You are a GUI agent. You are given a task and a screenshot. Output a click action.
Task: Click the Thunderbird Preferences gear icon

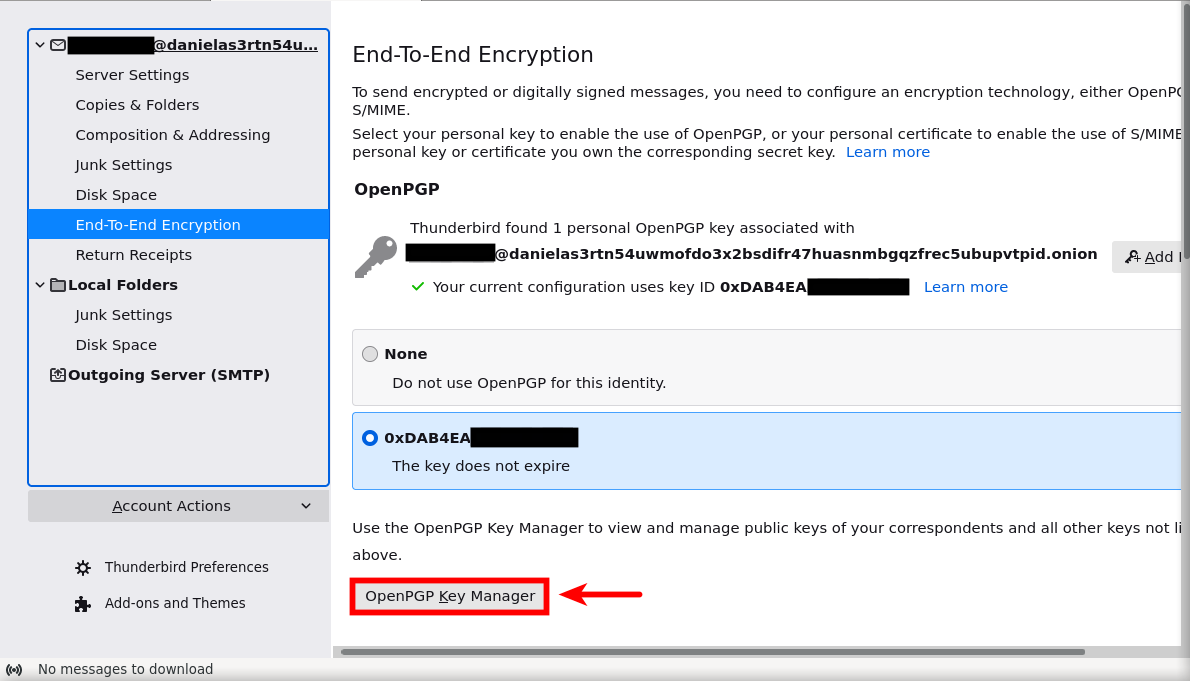point(83,568)
